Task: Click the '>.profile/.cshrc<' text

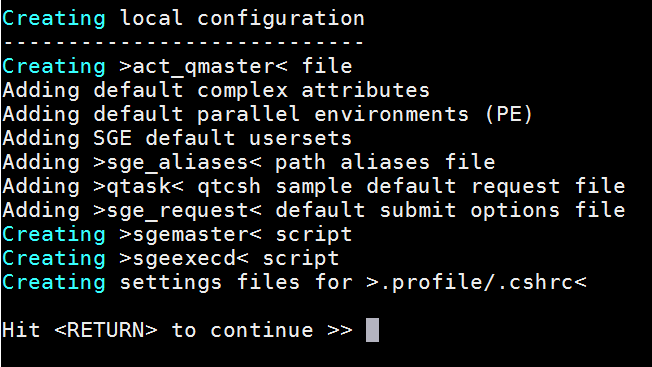Action: [x=476, y=282]
